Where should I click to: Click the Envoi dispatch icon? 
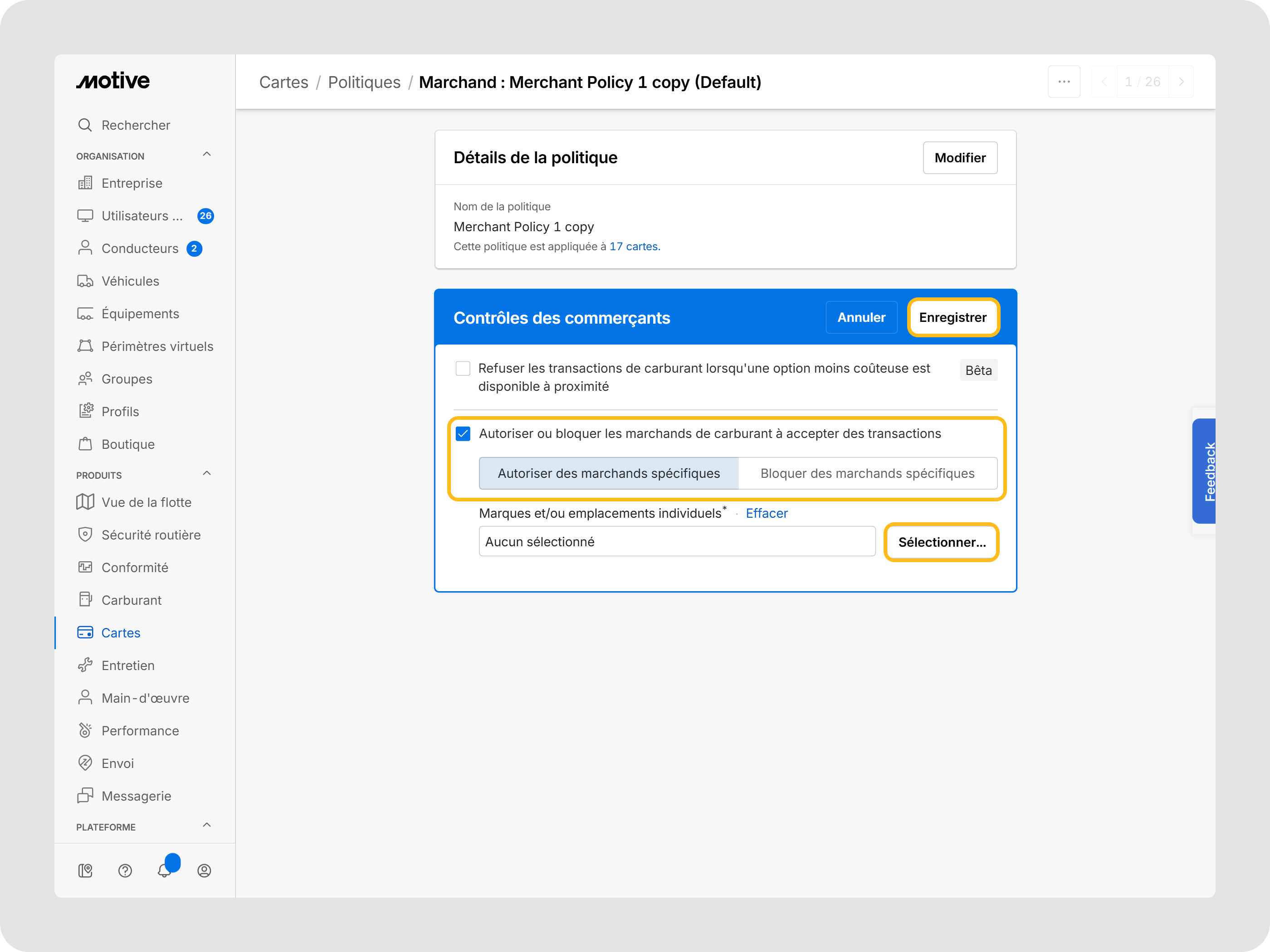tap(85, 763)
